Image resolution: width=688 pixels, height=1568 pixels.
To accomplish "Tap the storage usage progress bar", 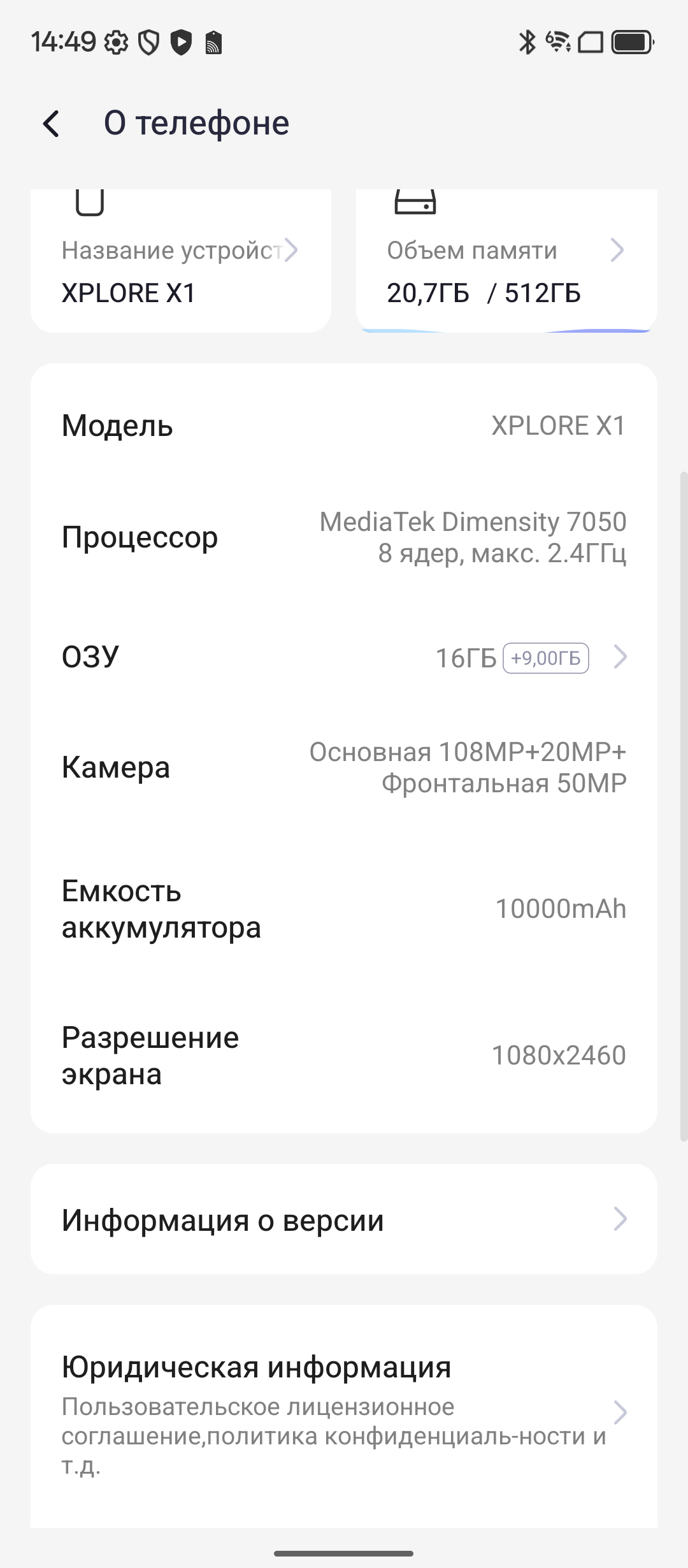I will 506,330.
